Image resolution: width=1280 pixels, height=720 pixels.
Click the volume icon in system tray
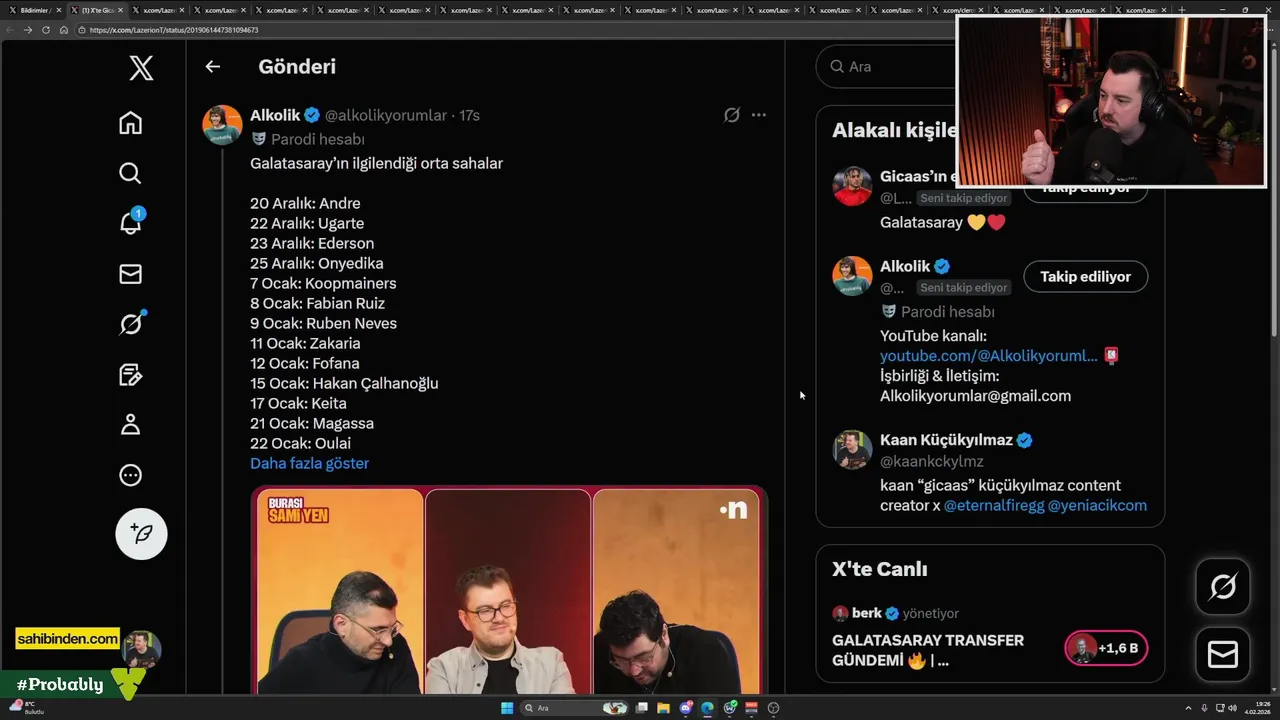1233,707
